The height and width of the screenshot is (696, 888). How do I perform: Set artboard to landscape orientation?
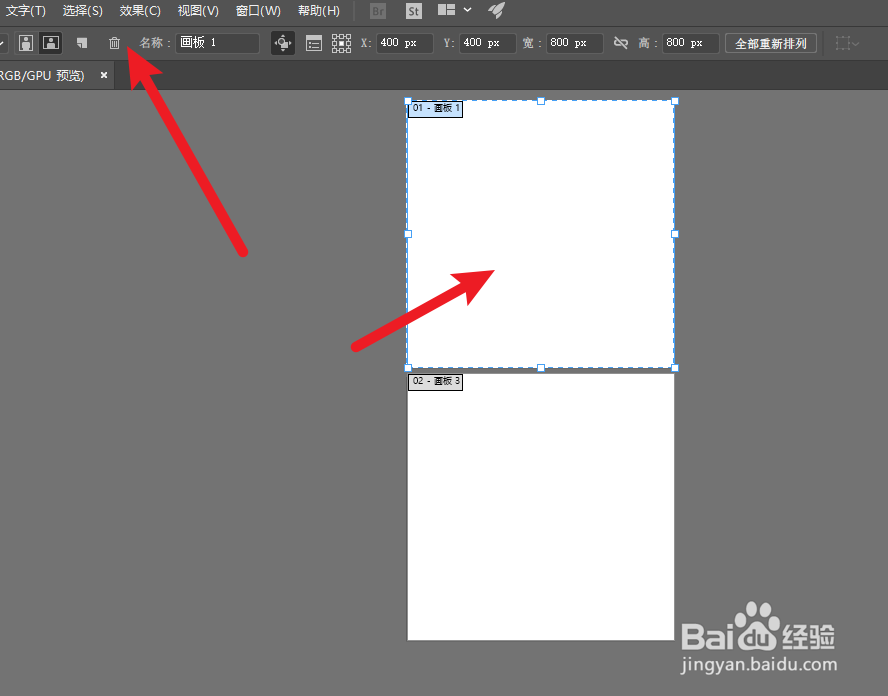coord(51,43)
